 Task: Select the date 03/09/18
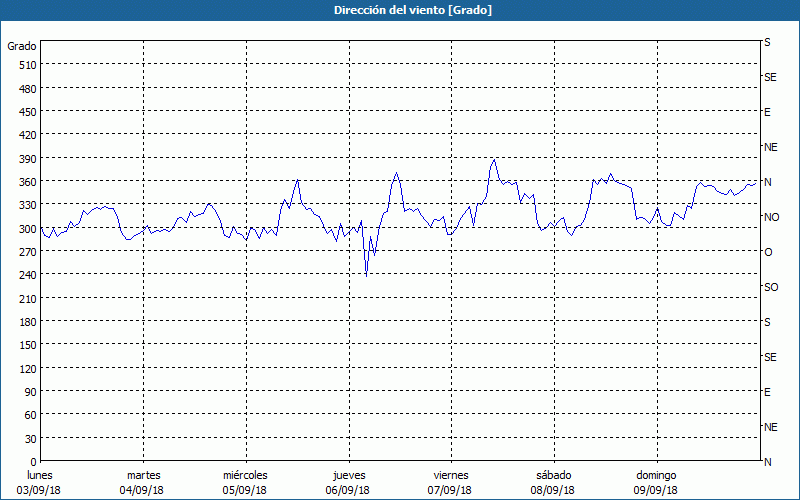tap(39, 491)
